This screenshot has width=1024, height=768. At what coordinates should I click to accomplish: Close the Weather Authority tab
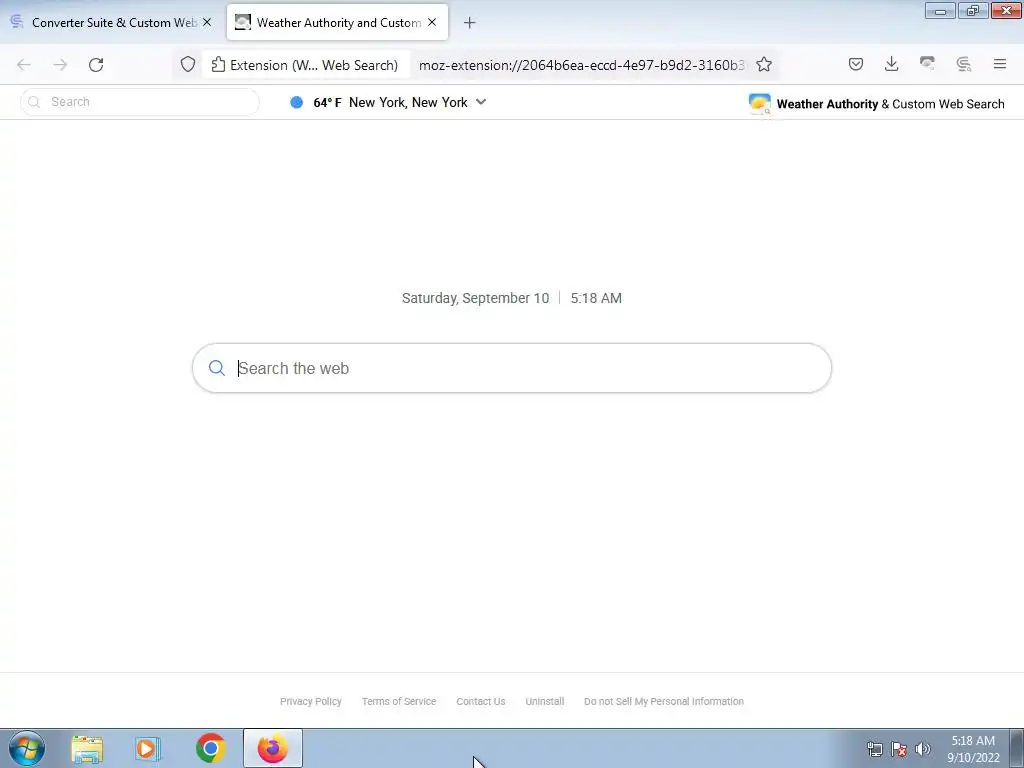pyautogui.click(x=432, y=22)
